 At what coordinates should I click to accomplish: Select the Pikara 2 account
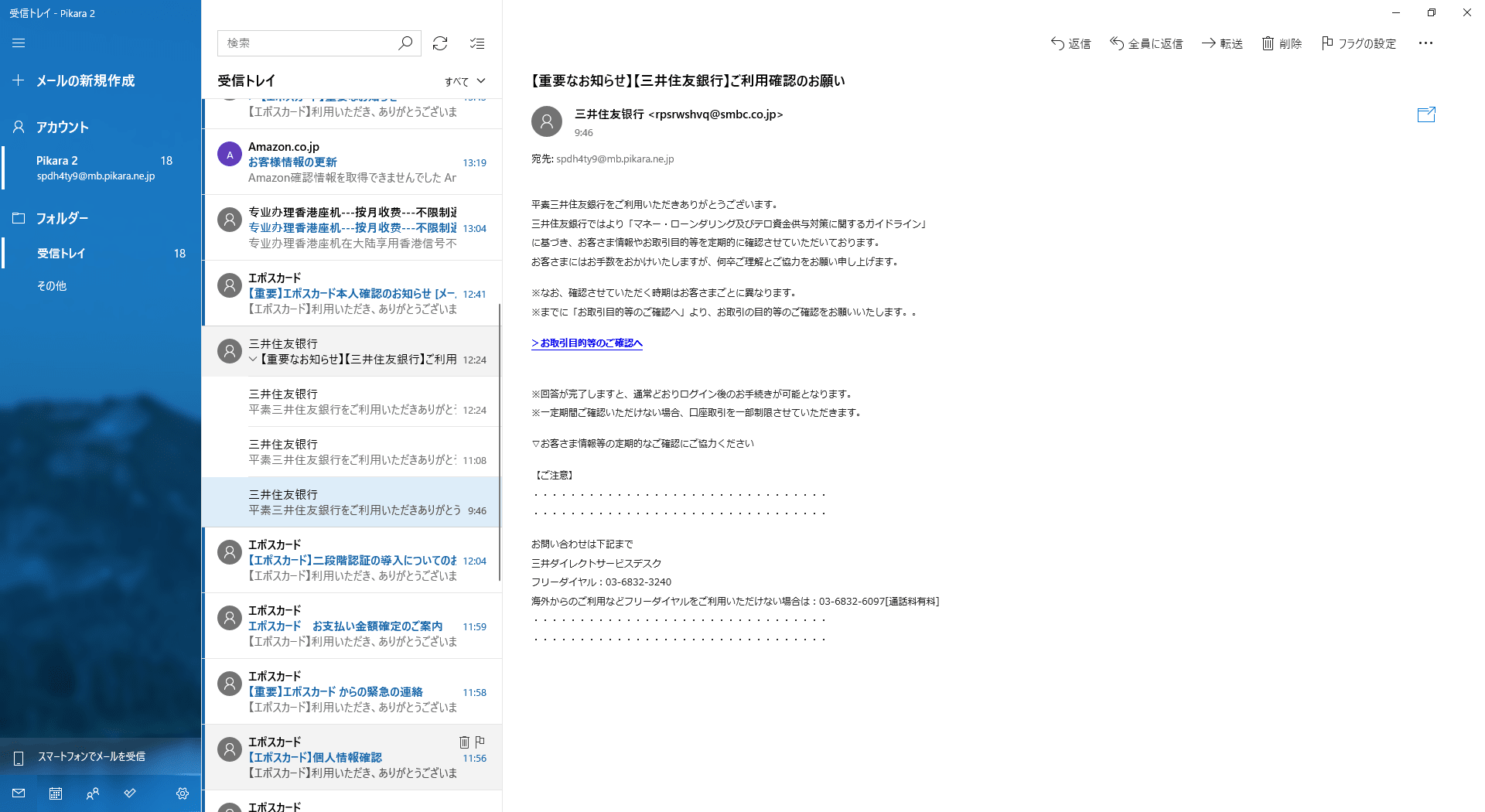[x=101, y=168]
